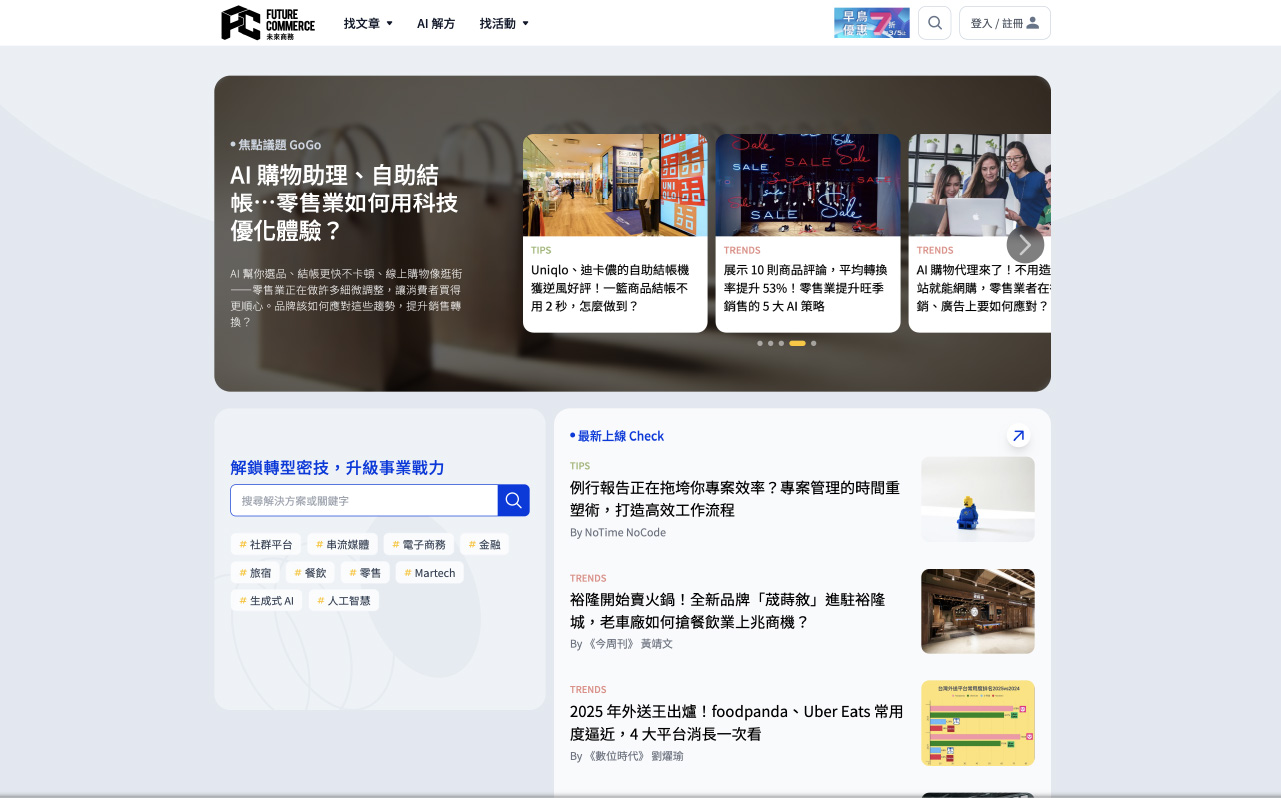This screenshot has height=798, width=1281.
Task: Select the second carousel pagination dot
Action: 771,343
